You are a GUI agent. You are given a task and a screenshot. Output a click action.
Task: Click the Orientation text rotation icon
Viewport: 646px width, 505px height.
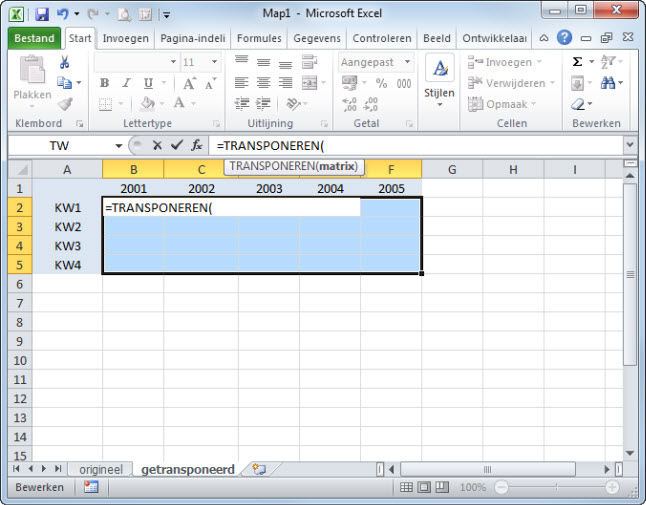[293, 104]
